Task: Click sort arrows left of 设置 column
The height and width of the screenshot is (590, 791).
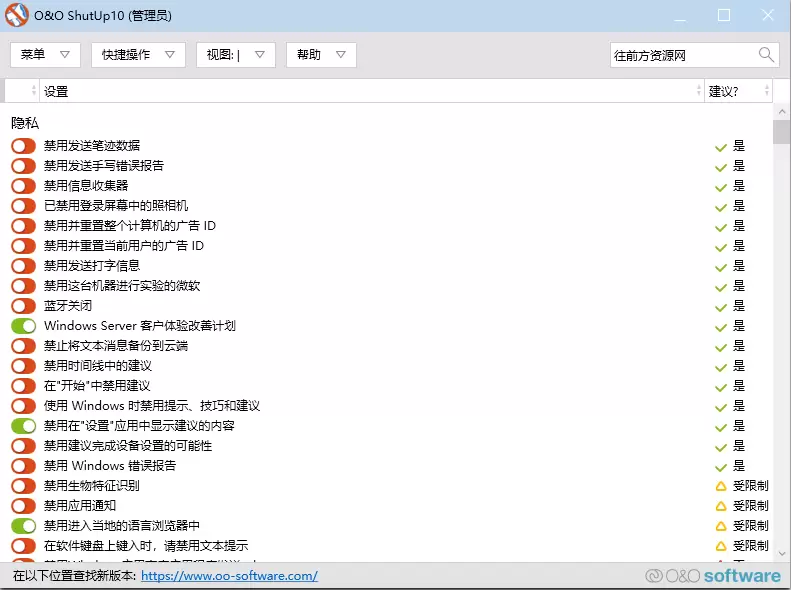Action: click(x=34, y=91)
